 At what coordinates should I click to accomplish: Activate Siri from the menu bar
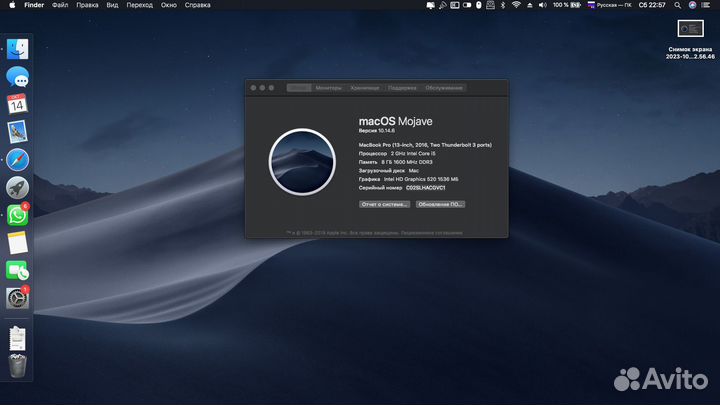(692, 5)
